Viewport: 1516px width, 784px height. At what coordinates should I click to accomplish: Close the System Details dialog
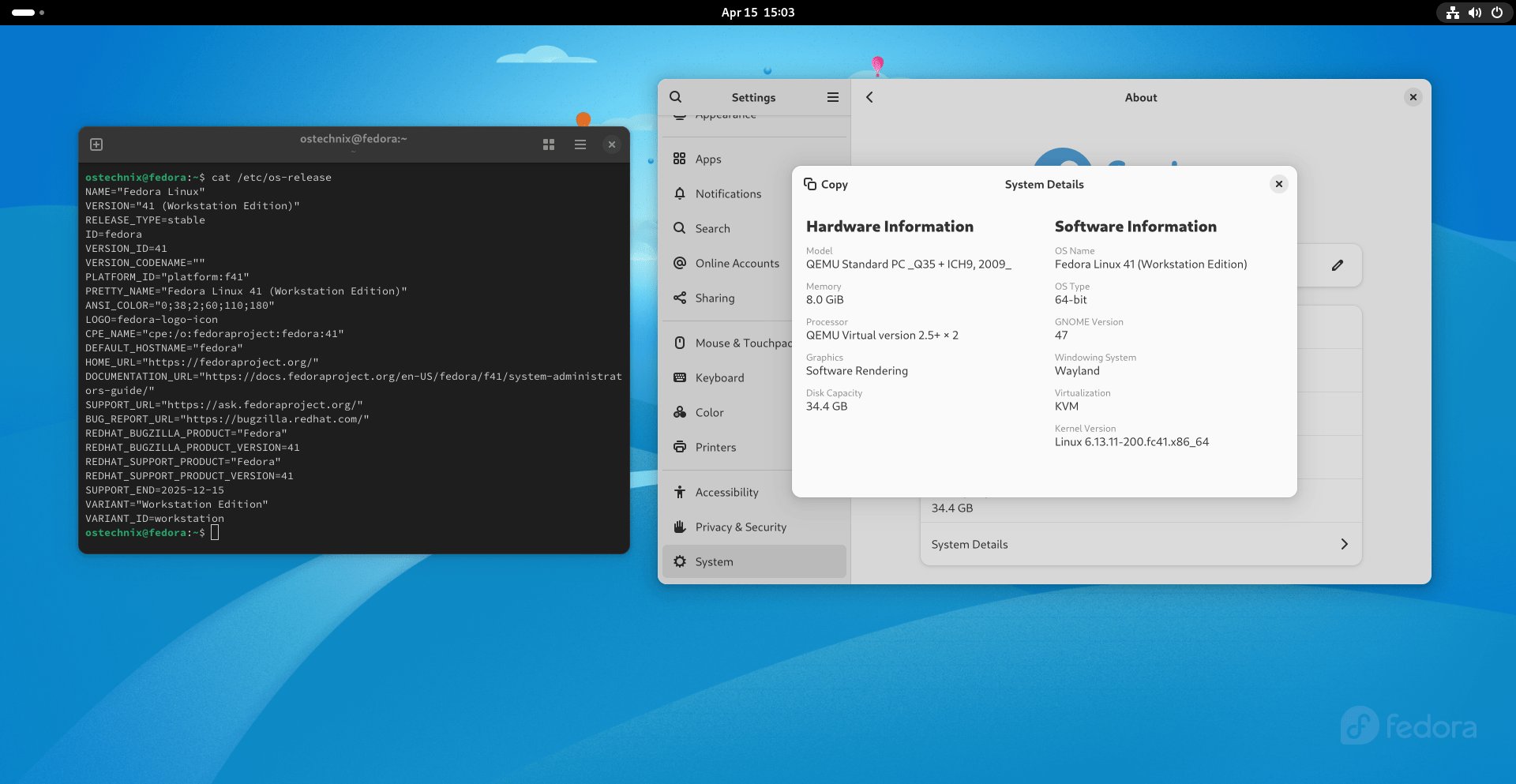(1279, 184)
